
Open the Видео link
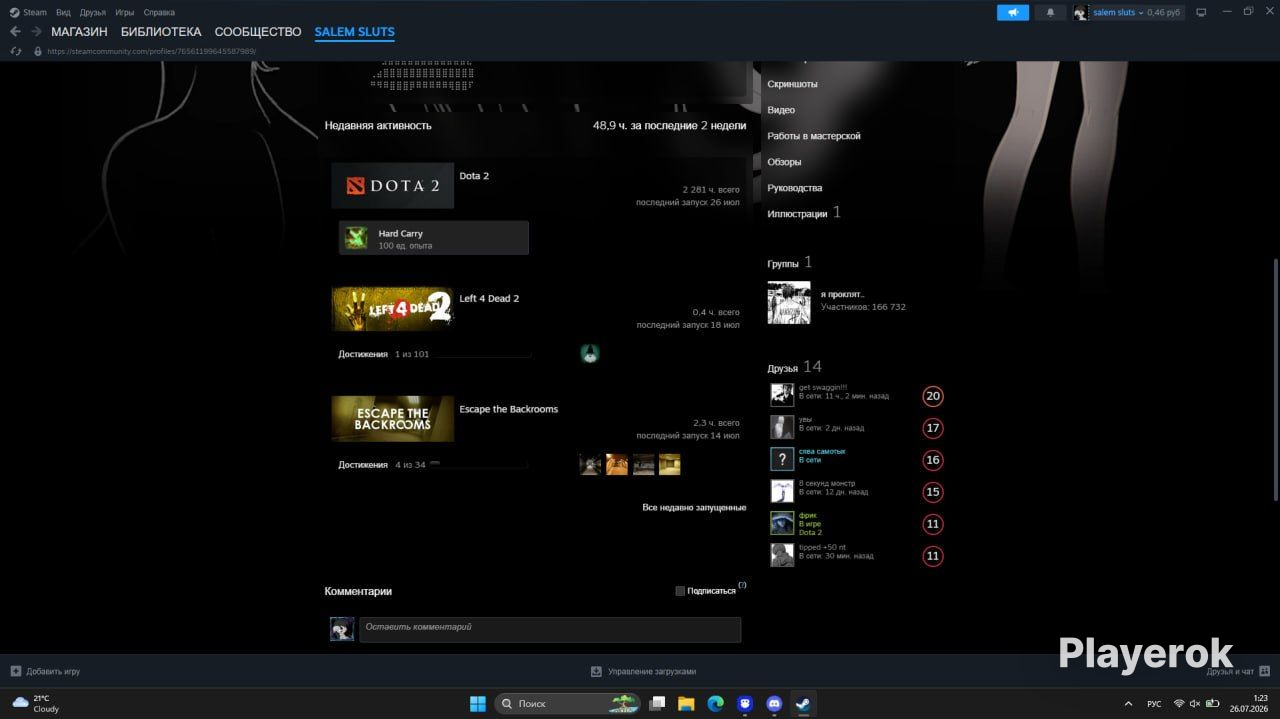pos(781,110)
